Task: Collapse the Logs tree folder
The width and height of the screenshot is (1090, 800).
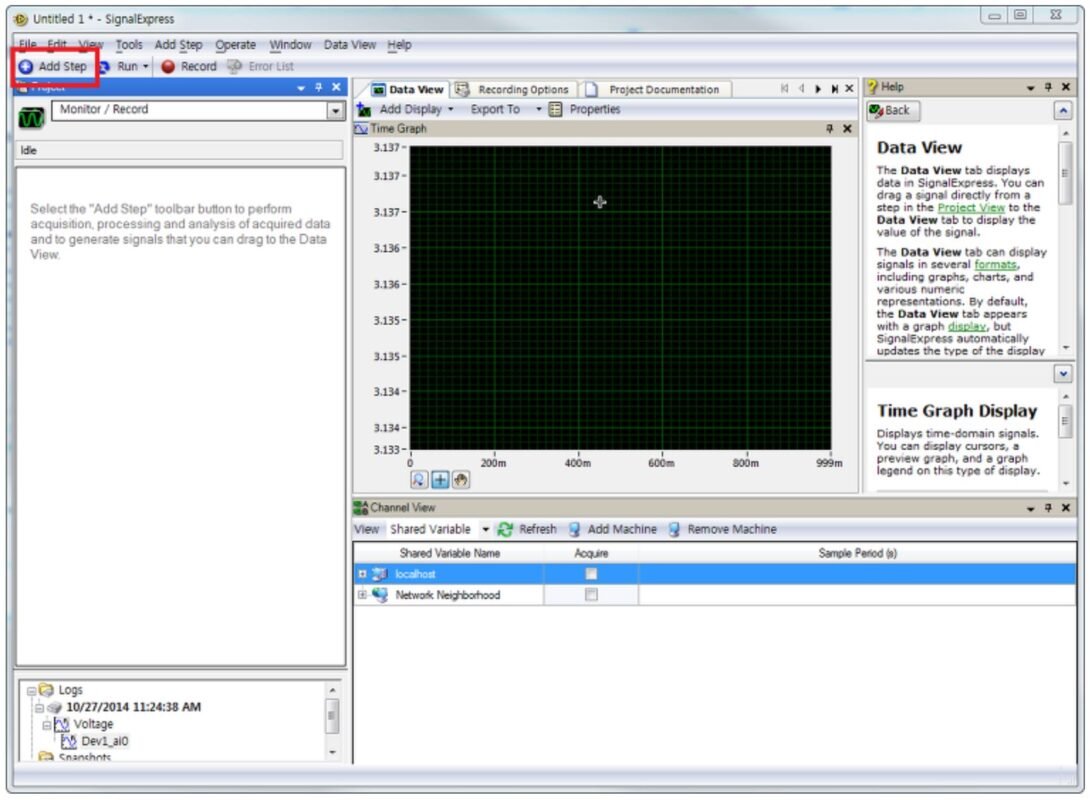Action: pyautogui.click(x=31, y=691)
